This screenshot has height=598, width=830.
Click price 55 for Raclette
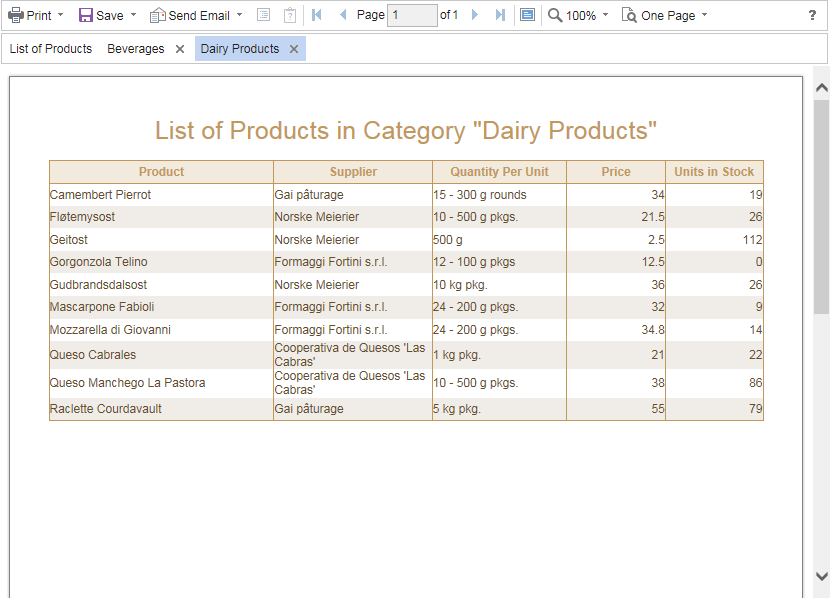click(x=616, y=409)
